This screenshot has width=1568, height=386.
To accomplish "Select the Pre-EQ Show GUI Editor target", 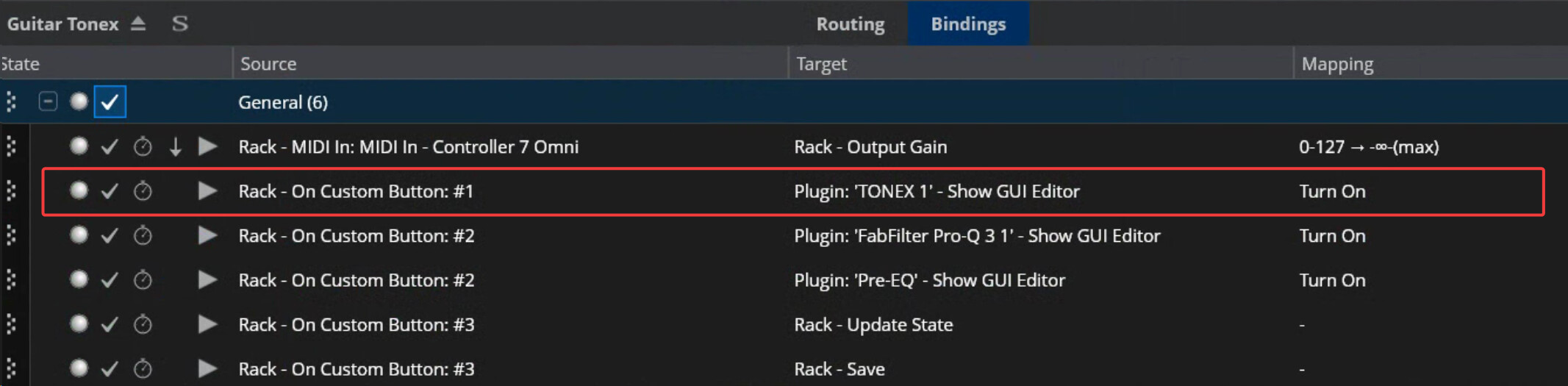I will pos(929,280).
